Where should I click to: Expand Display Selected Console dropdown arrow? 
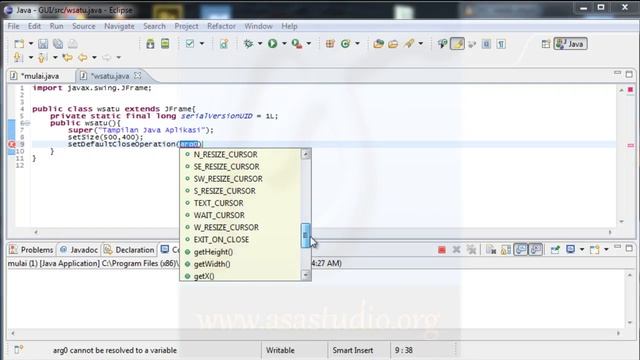tap(582, 249)
